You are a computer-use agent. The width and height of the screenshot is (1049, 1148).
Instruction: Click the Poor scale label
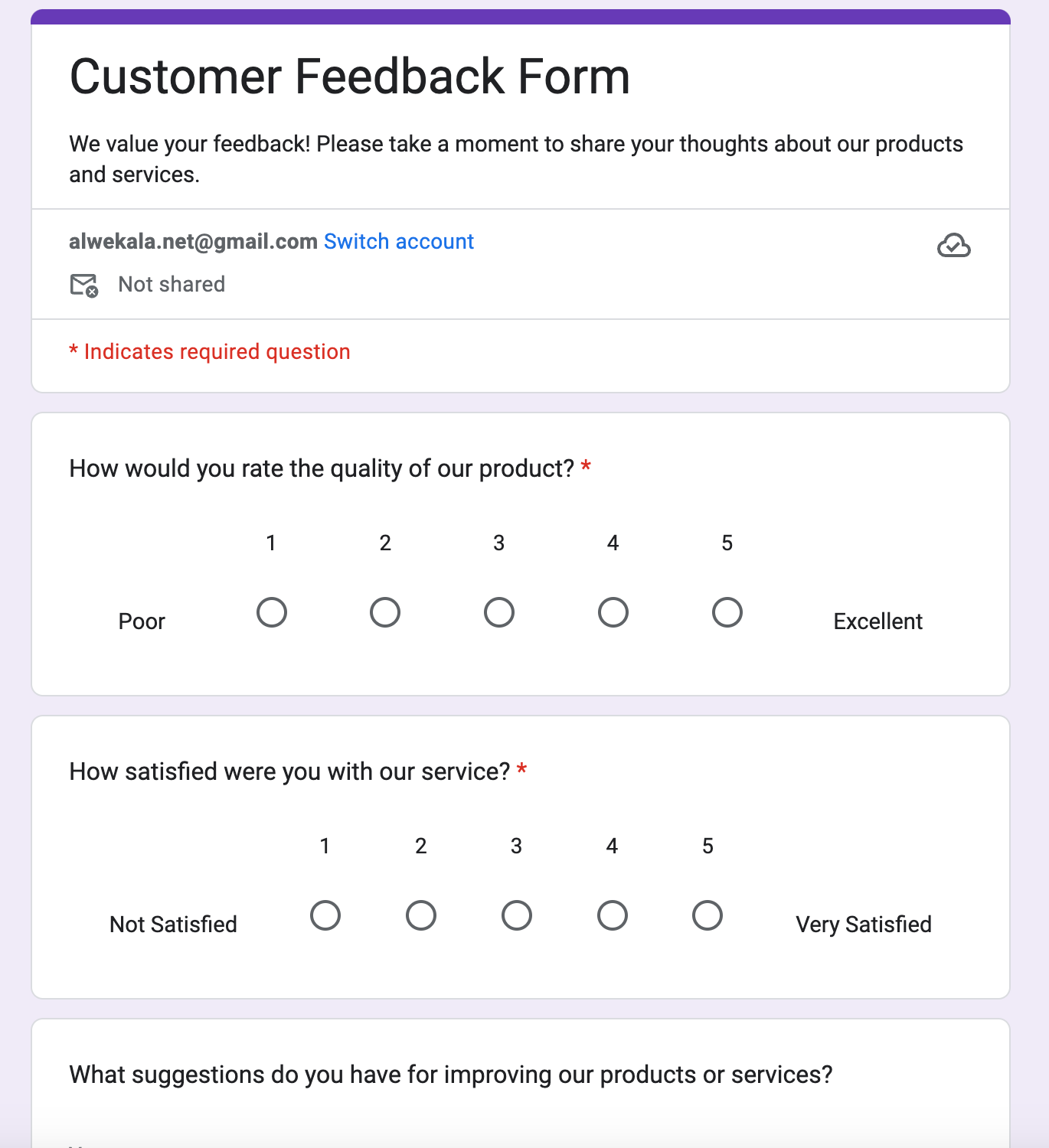coord(142,621)
